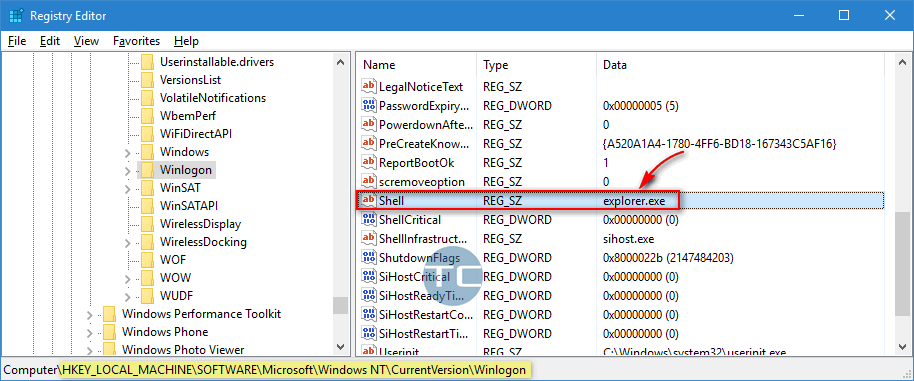Click the tree pane scroll up arrow
This screenshot has height=381, width=914.
(340, 61)
